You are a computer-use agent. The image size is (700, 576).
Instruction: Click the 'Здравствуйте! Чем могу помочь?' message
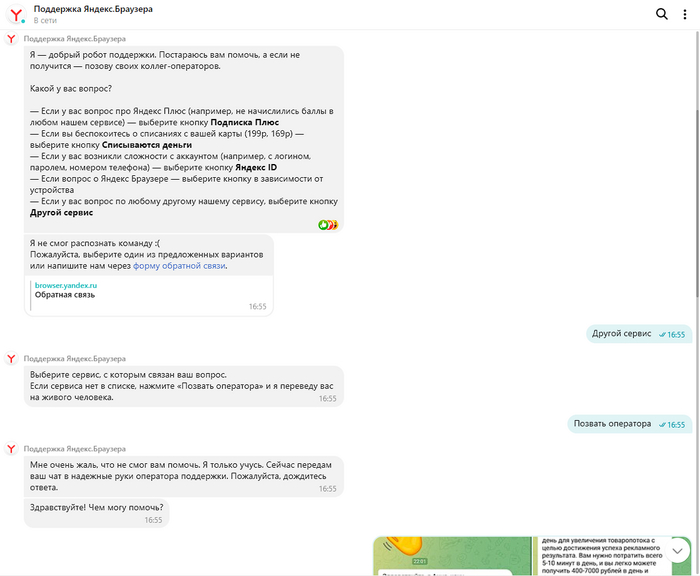(96, 506)
